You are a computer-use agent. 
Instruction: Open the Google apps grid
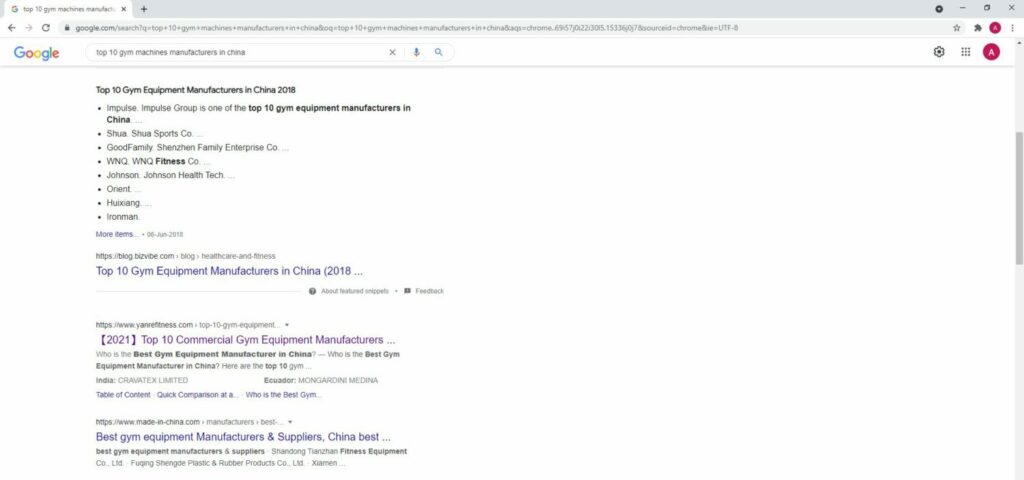966,52
